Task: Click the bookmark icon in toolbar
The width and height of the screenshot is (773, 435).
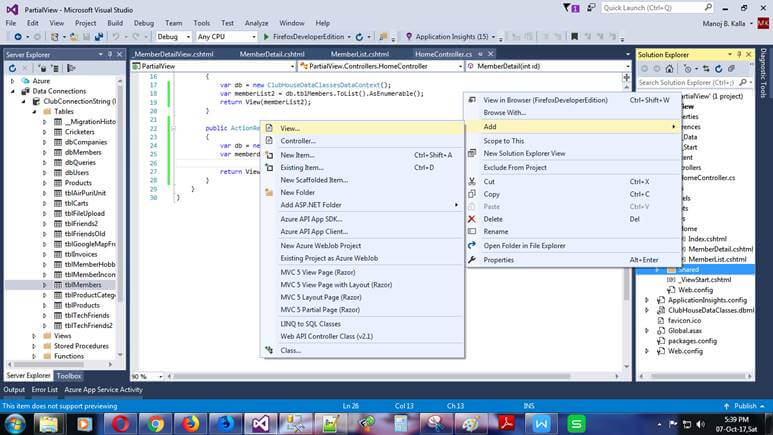Action: (x=574, y=36)
